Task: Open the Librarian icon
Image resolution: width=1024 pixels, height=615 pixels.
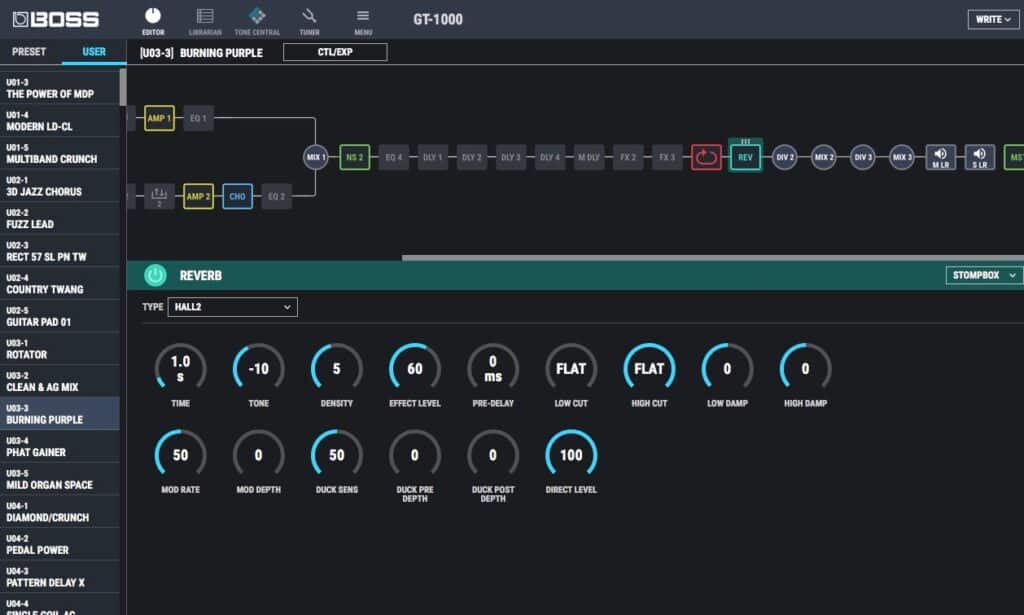Action: click(x=205, y=21)
